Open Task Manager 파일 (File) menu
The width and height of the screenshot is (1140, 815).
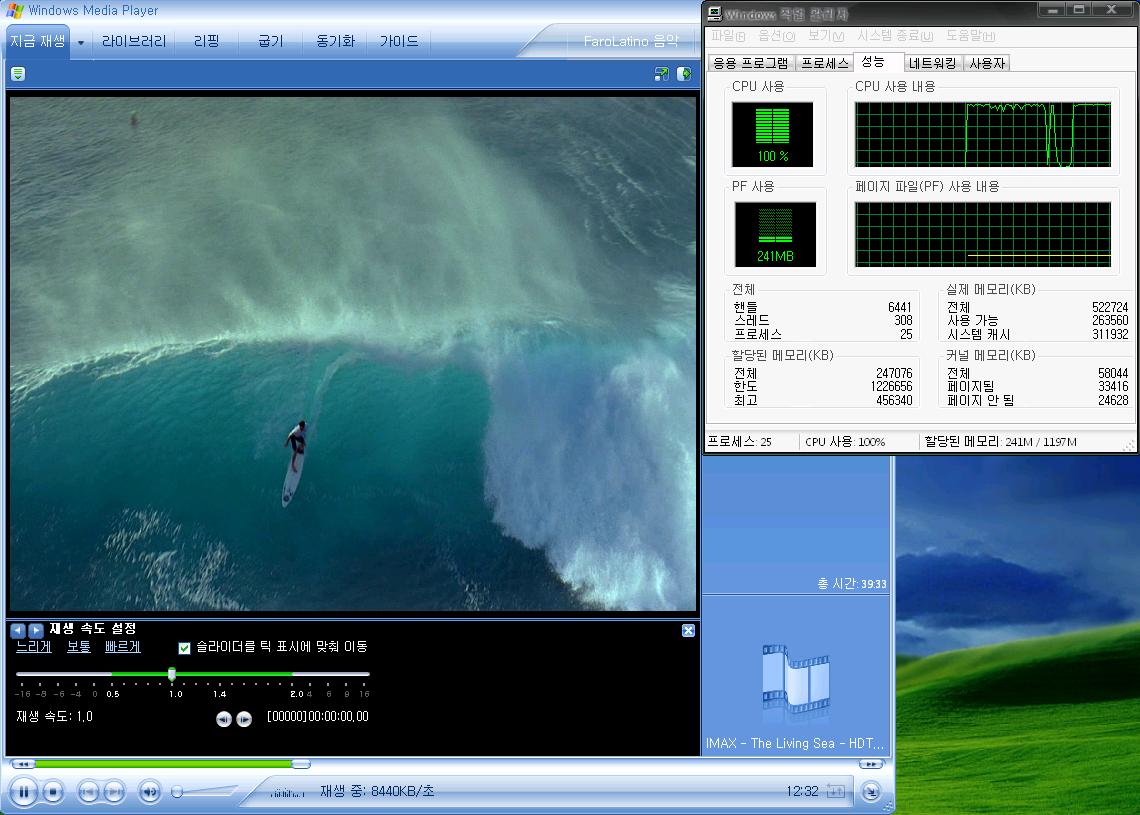(728, 36)
